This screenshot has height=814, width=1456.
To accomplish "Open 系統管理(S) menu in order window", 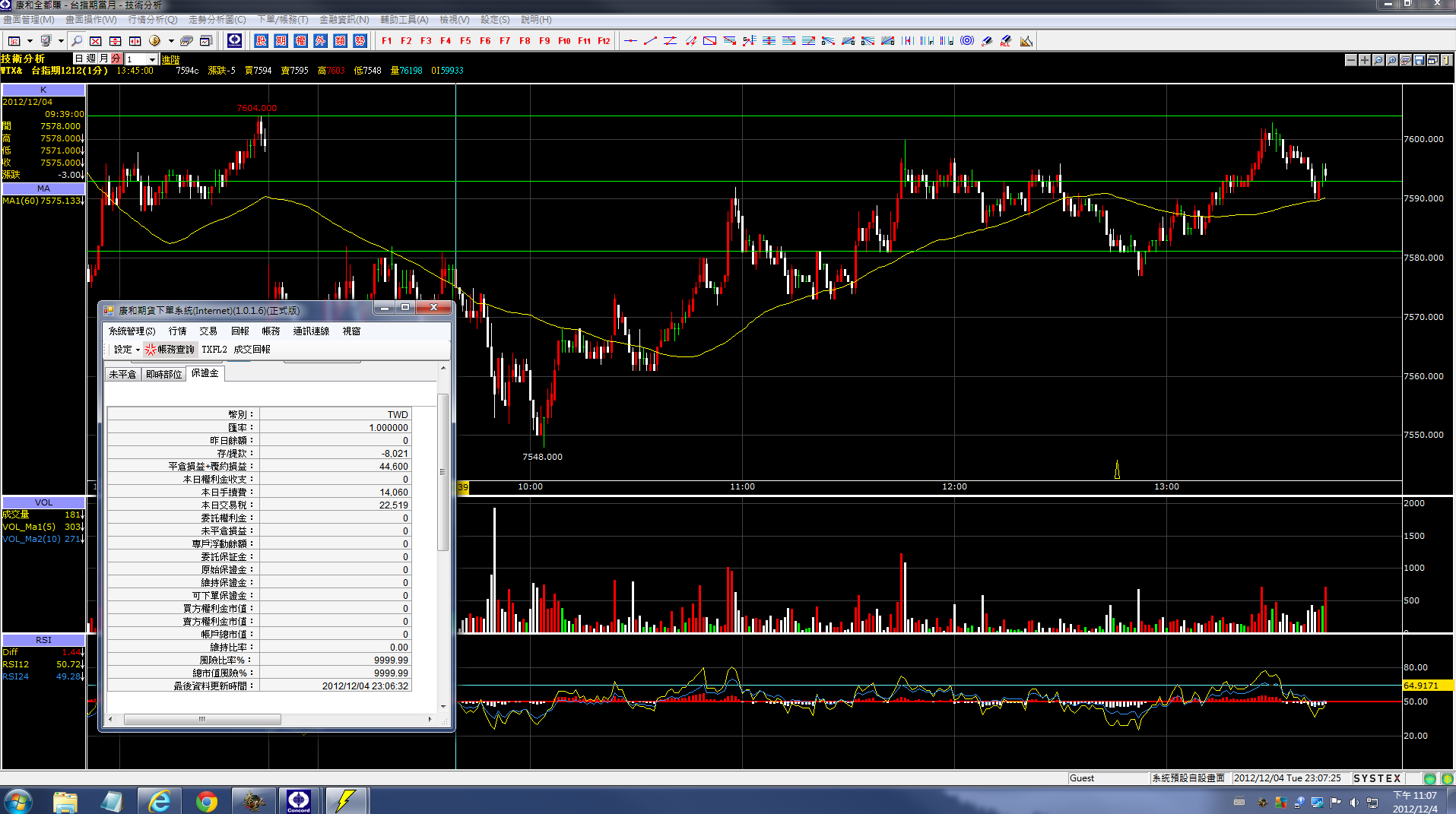I will pos(132,331).
